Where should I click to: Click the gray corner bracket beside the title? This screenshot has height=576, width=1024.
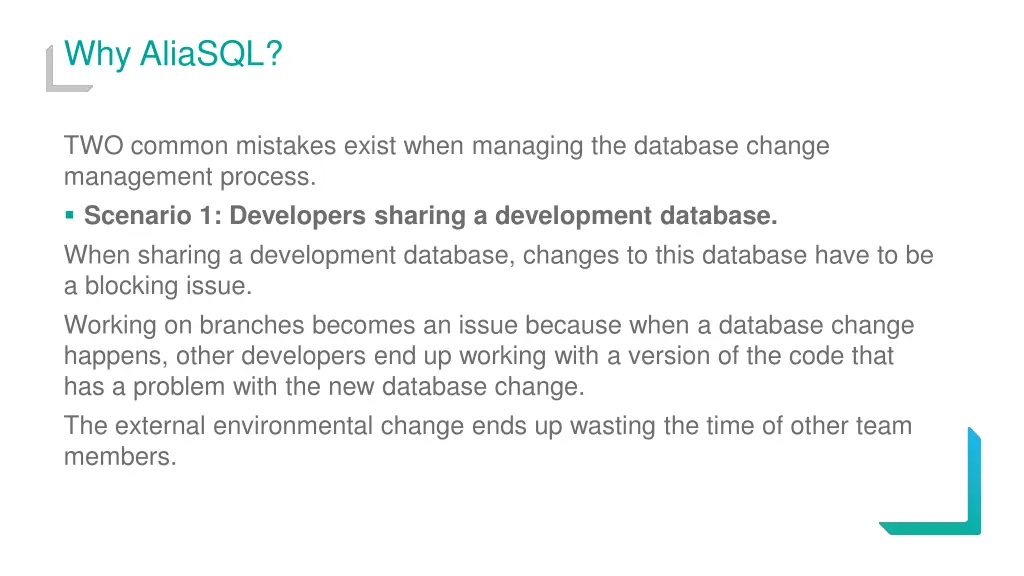[68, 69]
